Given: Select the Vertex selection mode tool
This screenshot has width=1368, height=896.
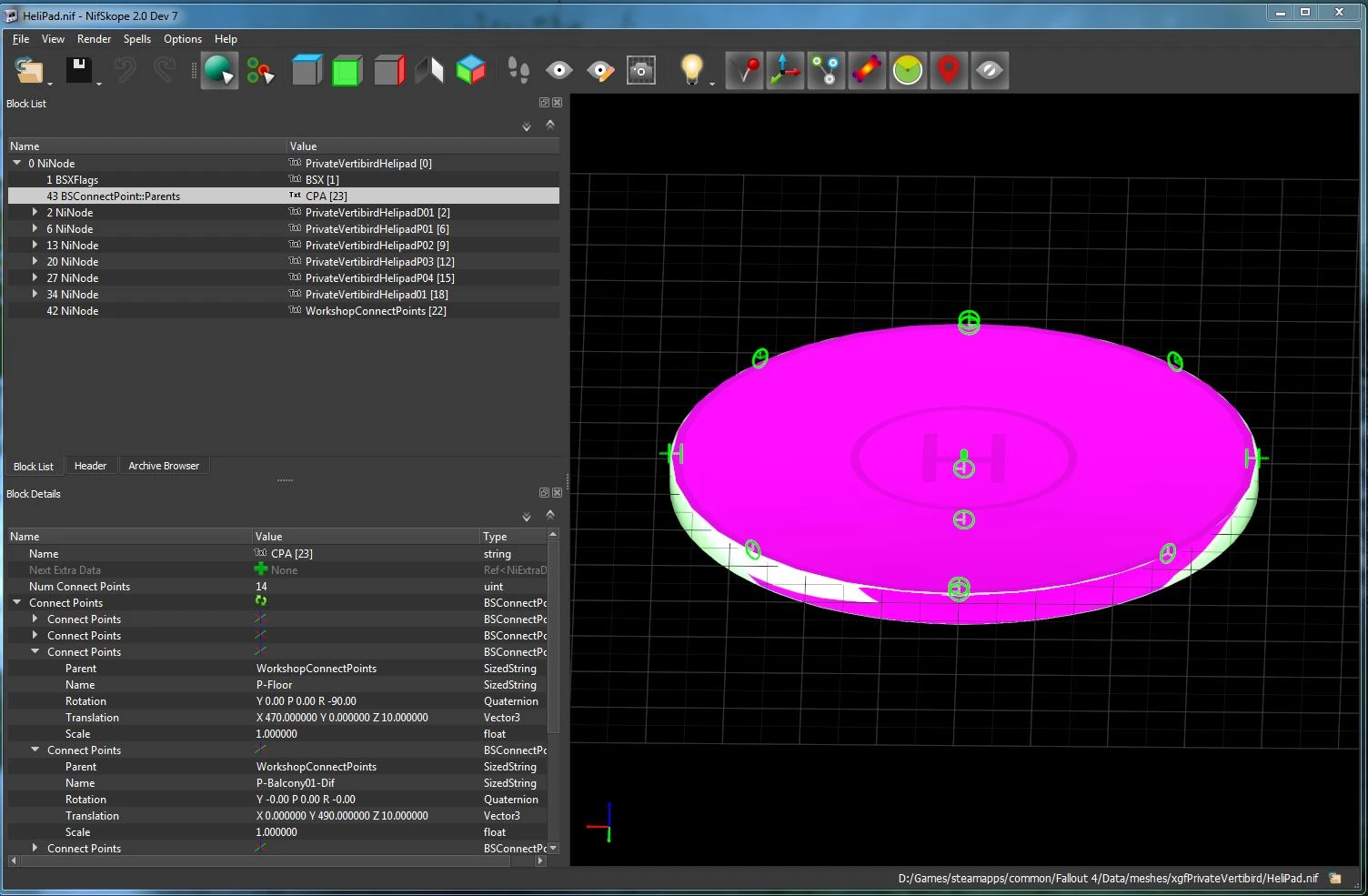Looking at the screenshot, I should pos(260,70).
